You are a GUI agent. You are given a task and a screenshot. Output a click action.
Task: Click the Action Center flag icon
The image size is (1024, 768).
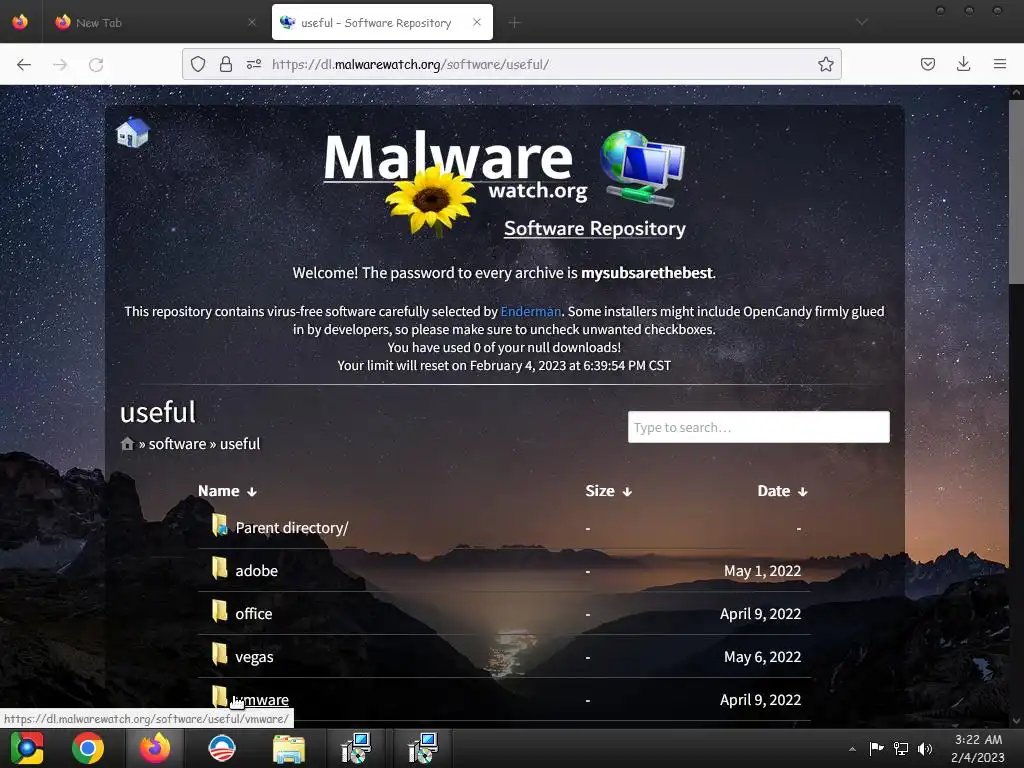pyautogui.click(x=876, y=748)
